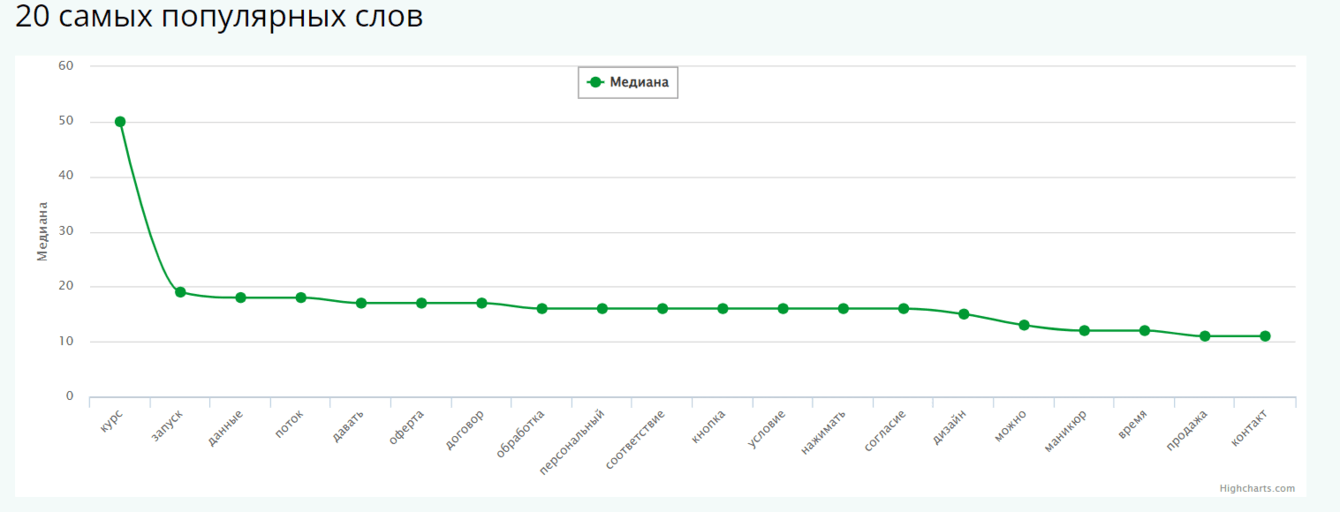Screen dimensions: 1340x512
Task: Click the обработка data point
Action: click(542, 309)
